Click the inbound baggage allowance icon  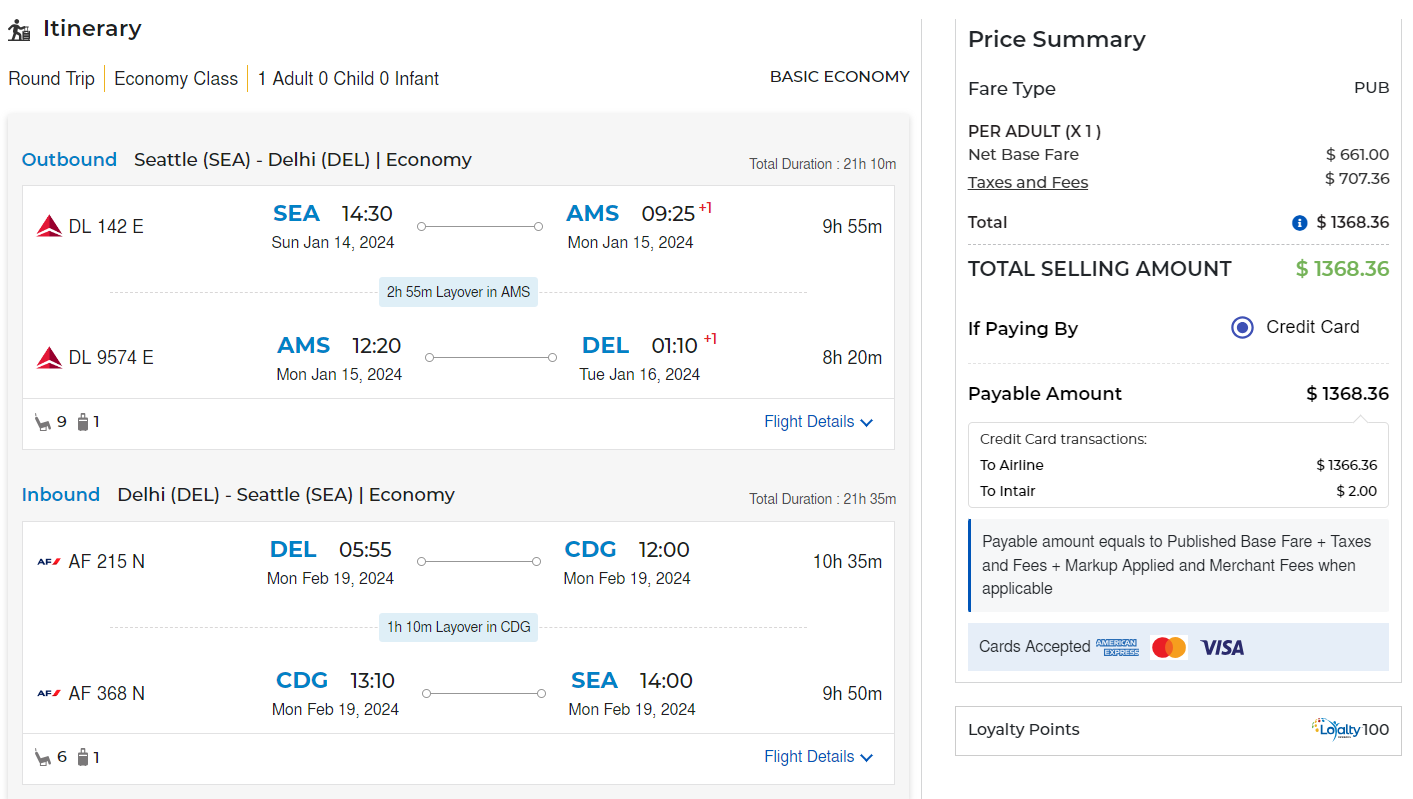[83, 757]
